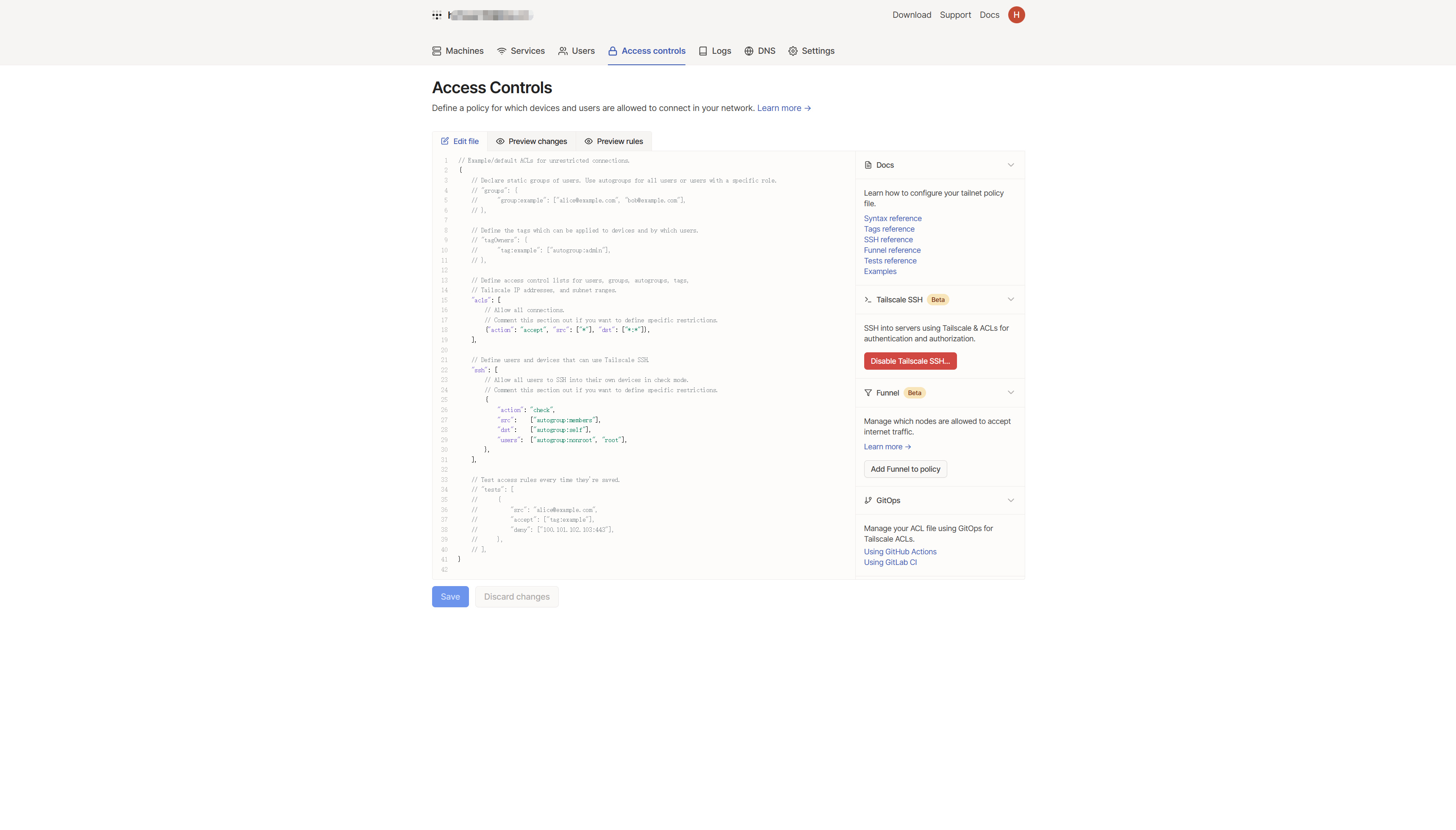Click the Services wifi icon
Screen dimensions: 1456x830
502,51
